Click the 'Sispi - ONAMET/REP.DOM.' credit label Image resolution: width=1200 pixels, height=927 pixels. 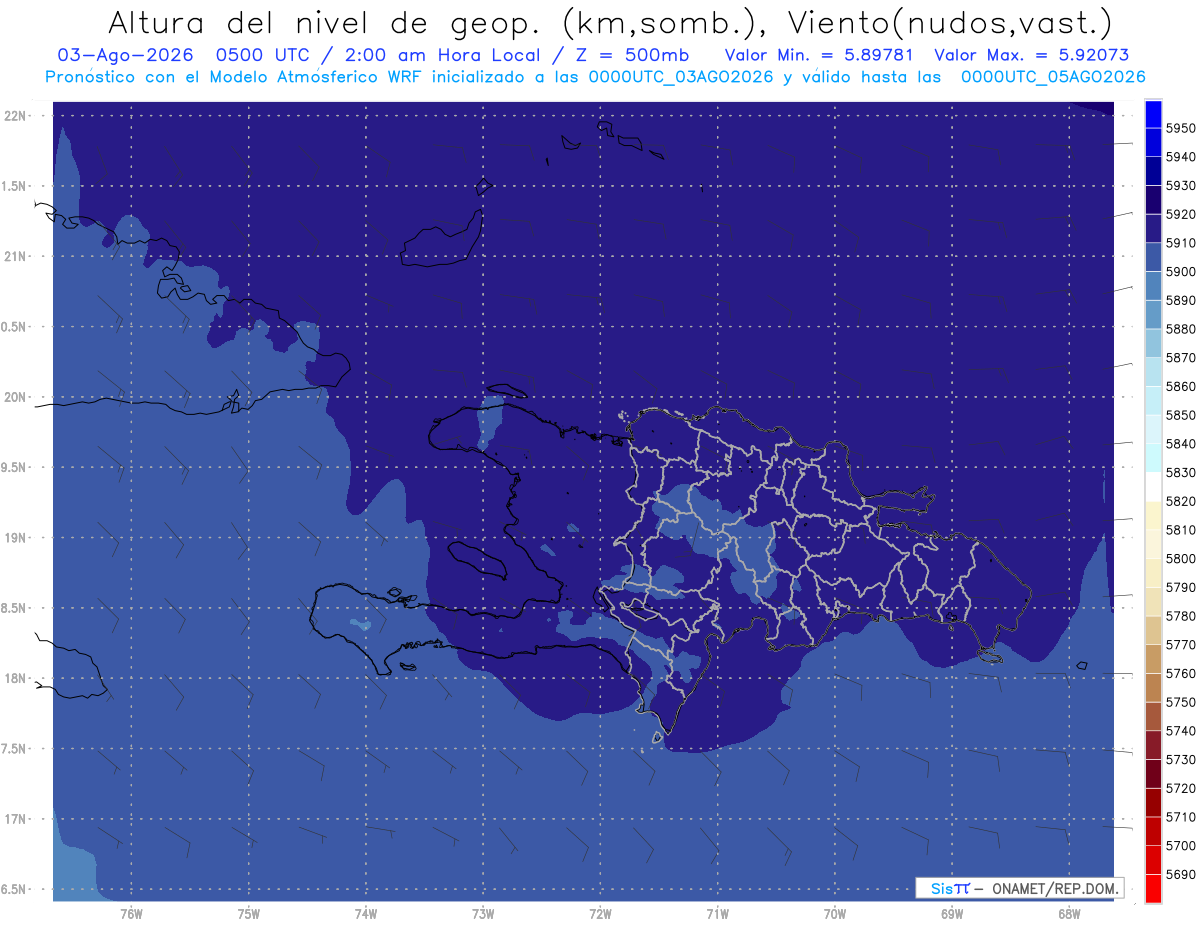click(x=1020, y=888)
